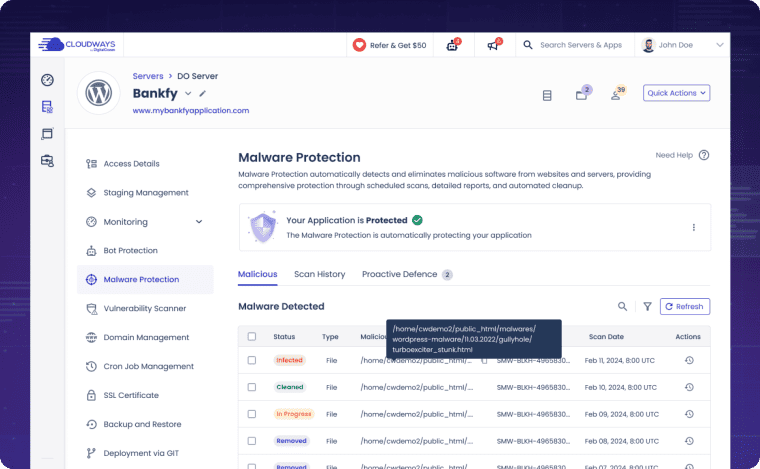The image size is (760, 469).
Task: Check the box for the Infected row
Action: [x=252, y=360]
